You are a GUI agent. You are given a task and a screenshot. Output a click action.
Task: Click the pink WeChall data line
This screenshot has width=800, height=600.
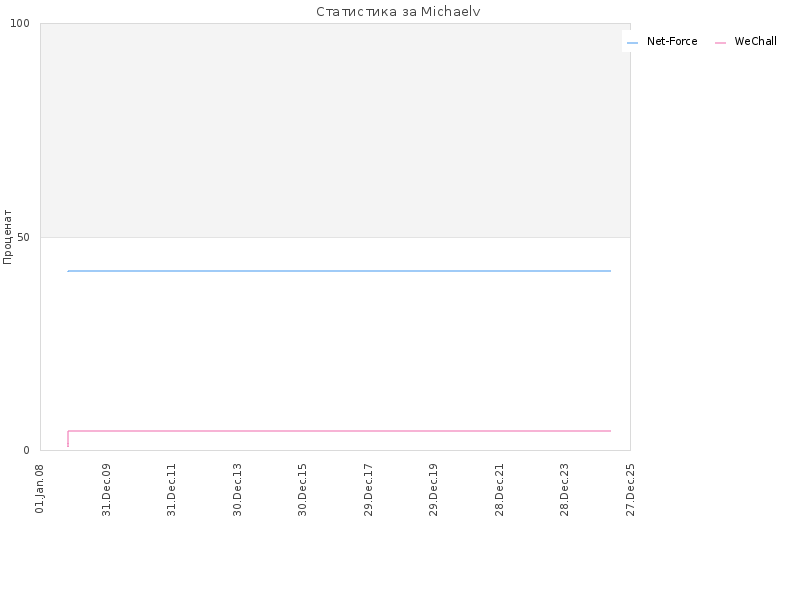[339, 431]
